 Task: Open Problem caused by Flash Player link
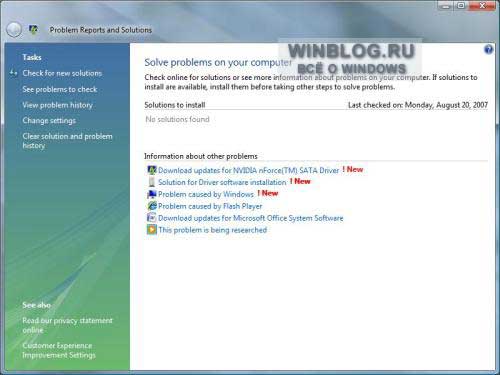tap(210, 206)
